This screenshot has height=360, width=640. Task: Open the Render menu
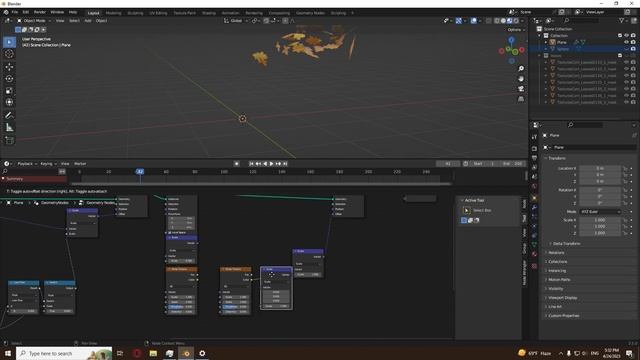pyautogui.click(x=40, y=12)
